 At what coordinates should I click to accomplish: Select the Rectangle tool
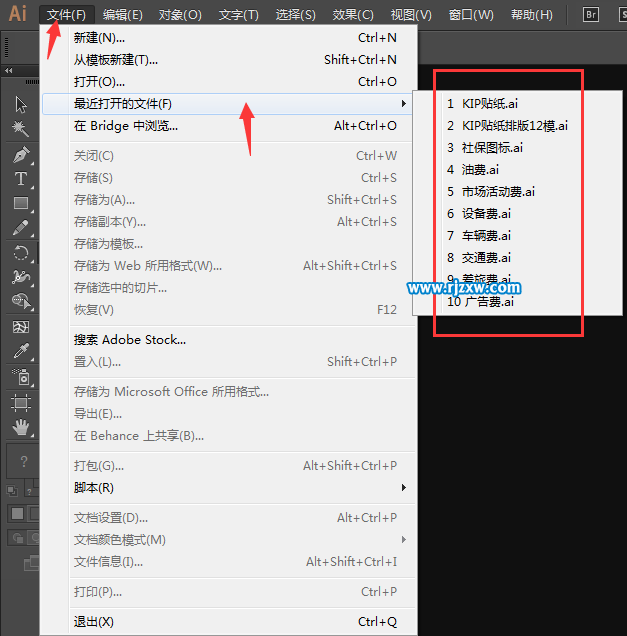21,203
